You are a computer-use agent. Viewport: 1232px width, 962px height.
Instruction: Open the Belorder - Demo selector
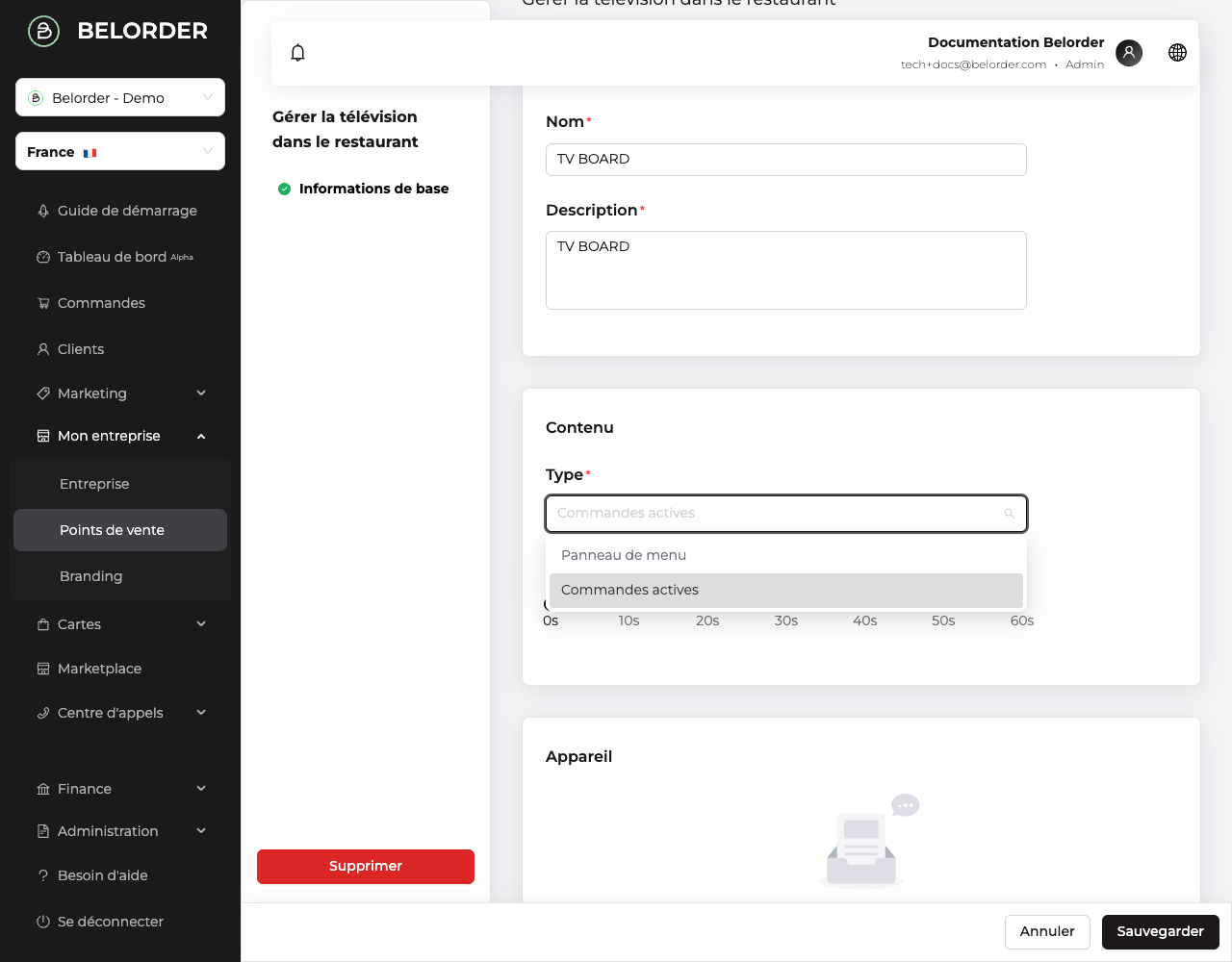120,97
